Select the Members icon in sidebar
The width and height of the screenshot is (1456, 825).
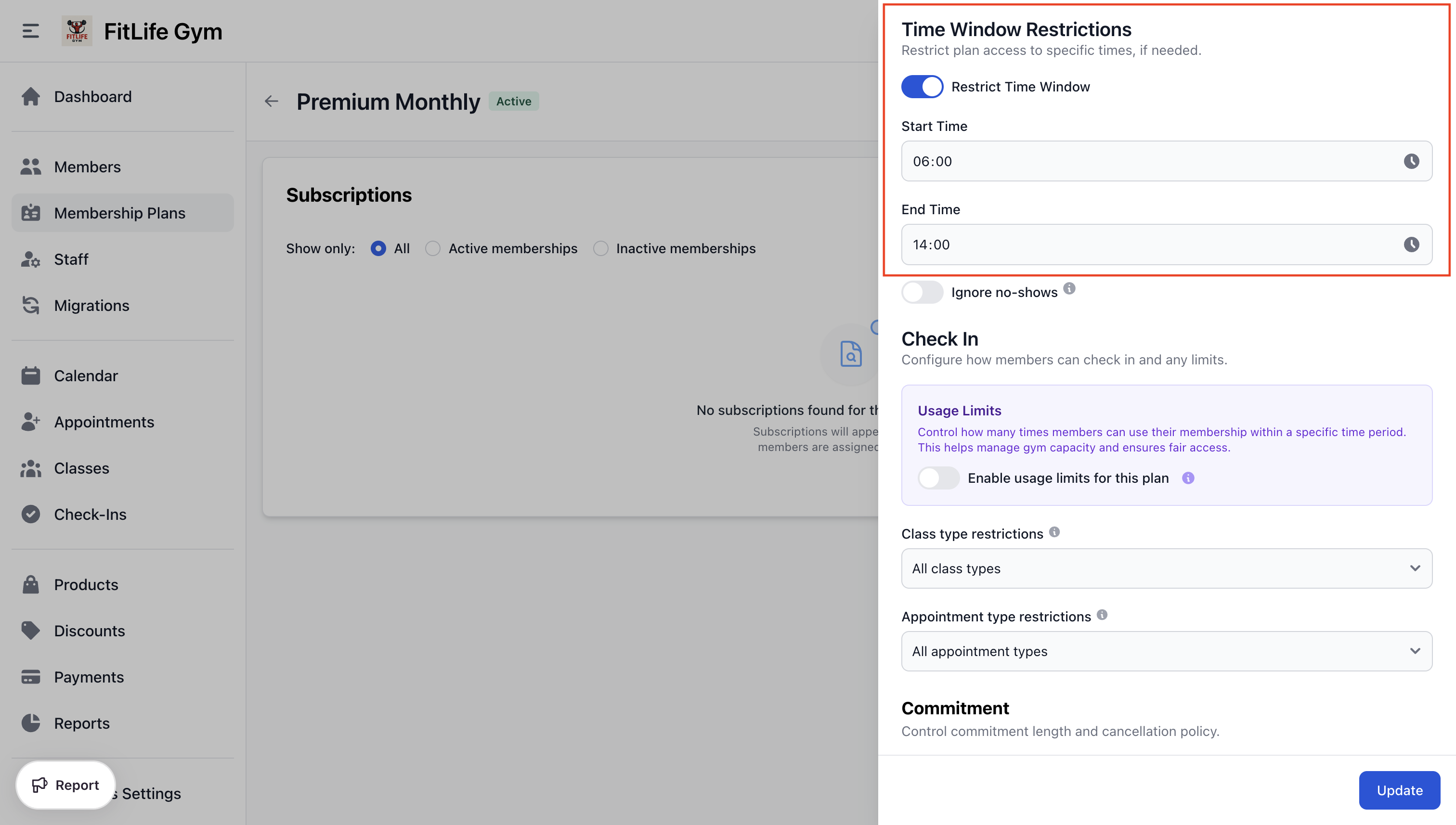(31, 166)
